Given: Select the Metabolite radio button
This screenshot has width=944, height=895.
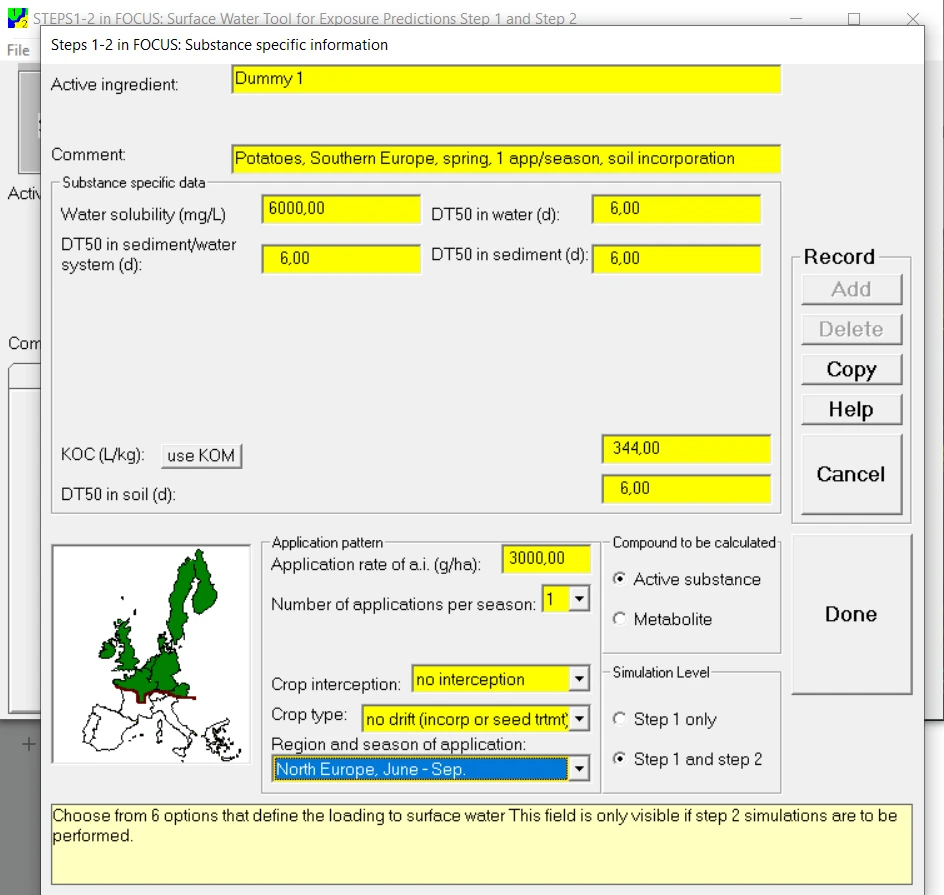Looking at the screenshot, I should point(621,619).
